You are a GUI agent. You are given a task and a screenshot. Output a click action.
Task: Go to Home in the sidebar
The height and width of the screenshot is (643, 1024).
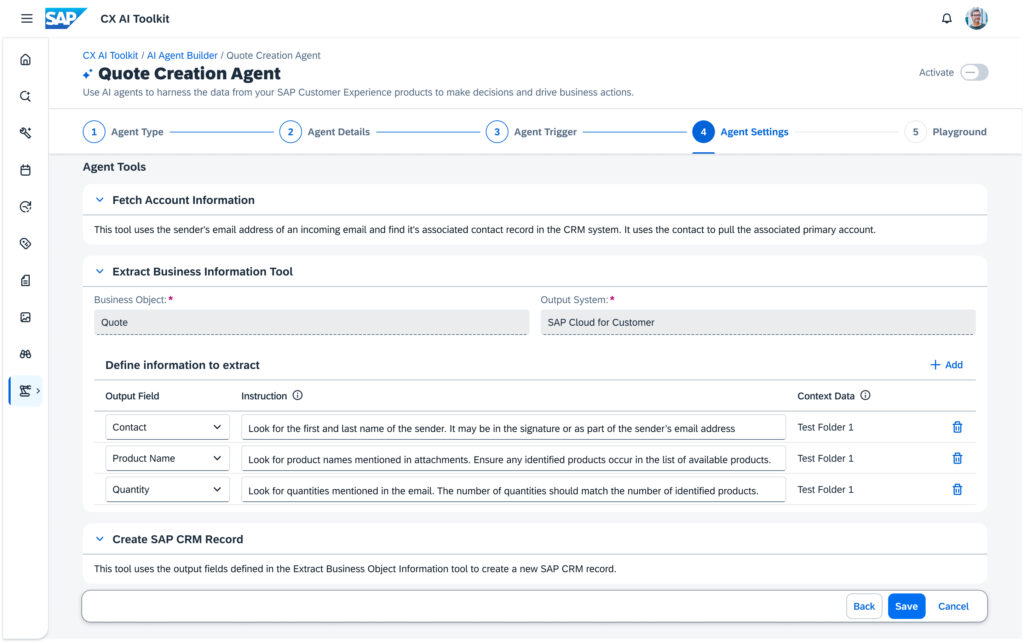[25, 59]
